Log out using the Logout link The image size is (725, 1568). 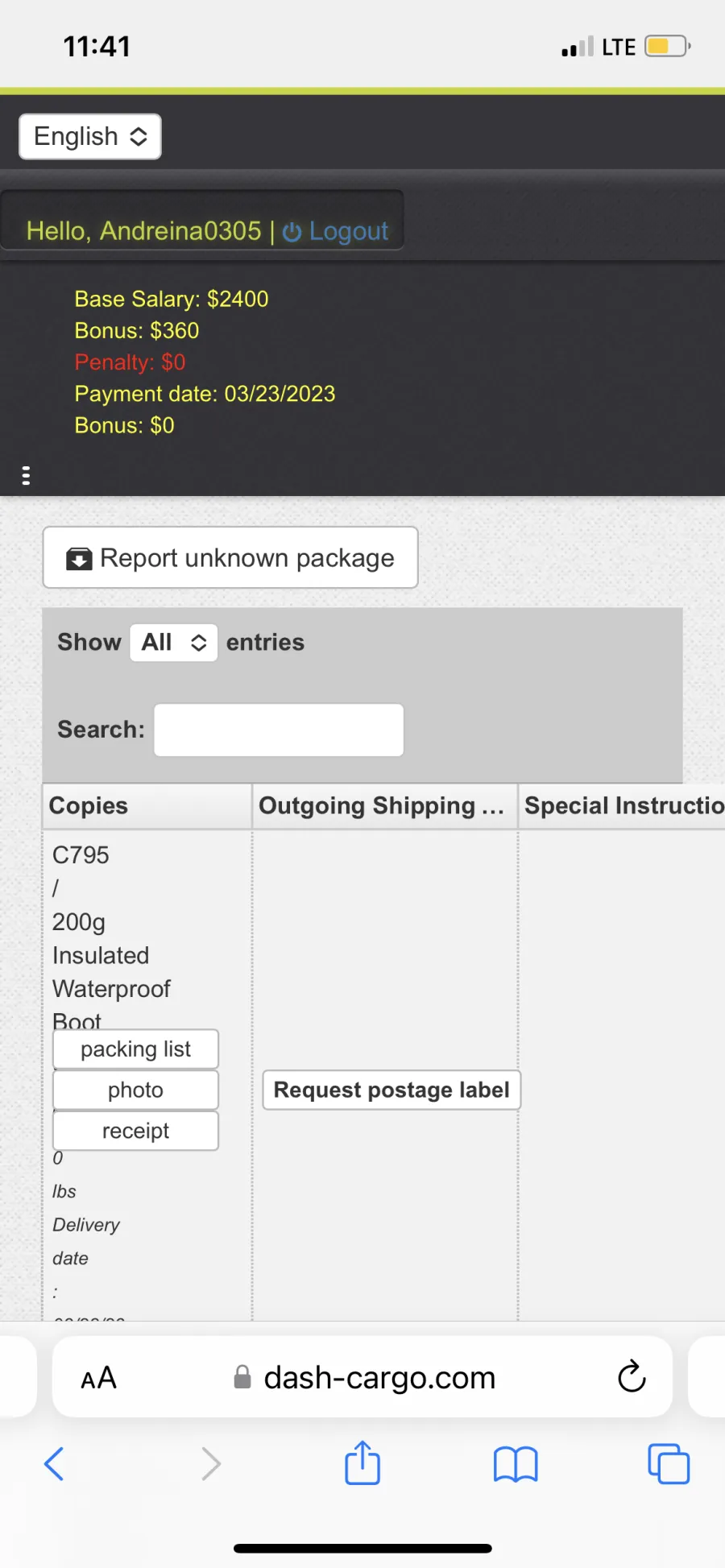(336, 231)
